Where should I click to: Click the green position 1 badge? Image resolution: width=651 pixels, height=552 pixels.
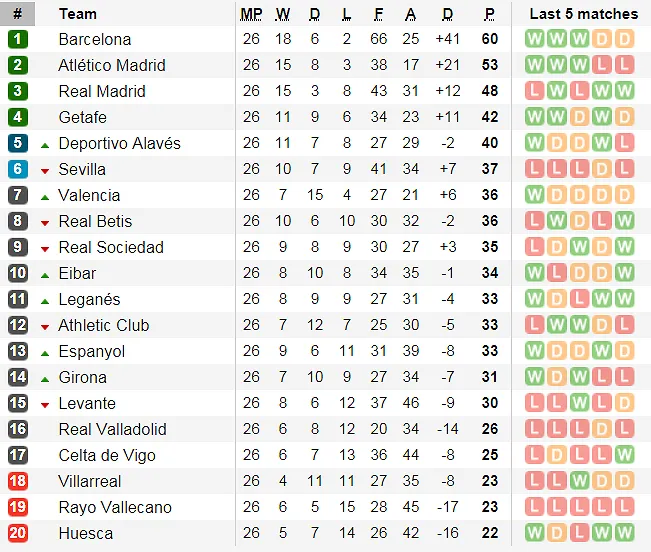click(17, 39)
